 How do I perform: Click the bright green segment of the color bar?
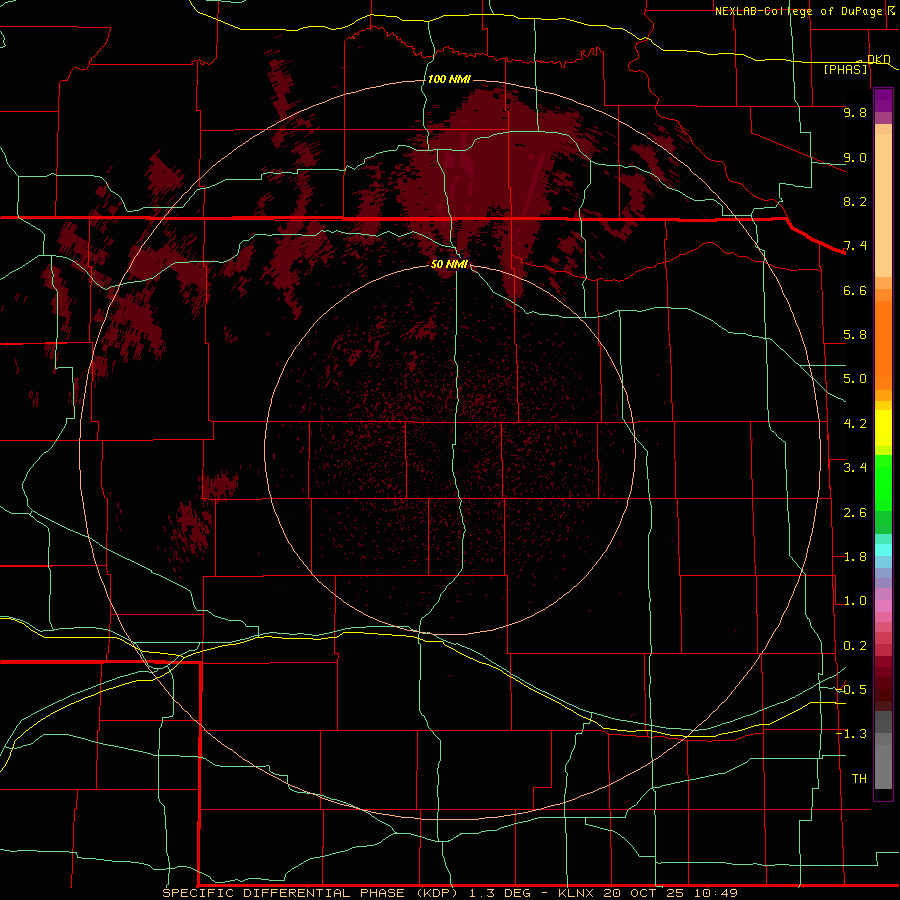click(x=883, y=483)
